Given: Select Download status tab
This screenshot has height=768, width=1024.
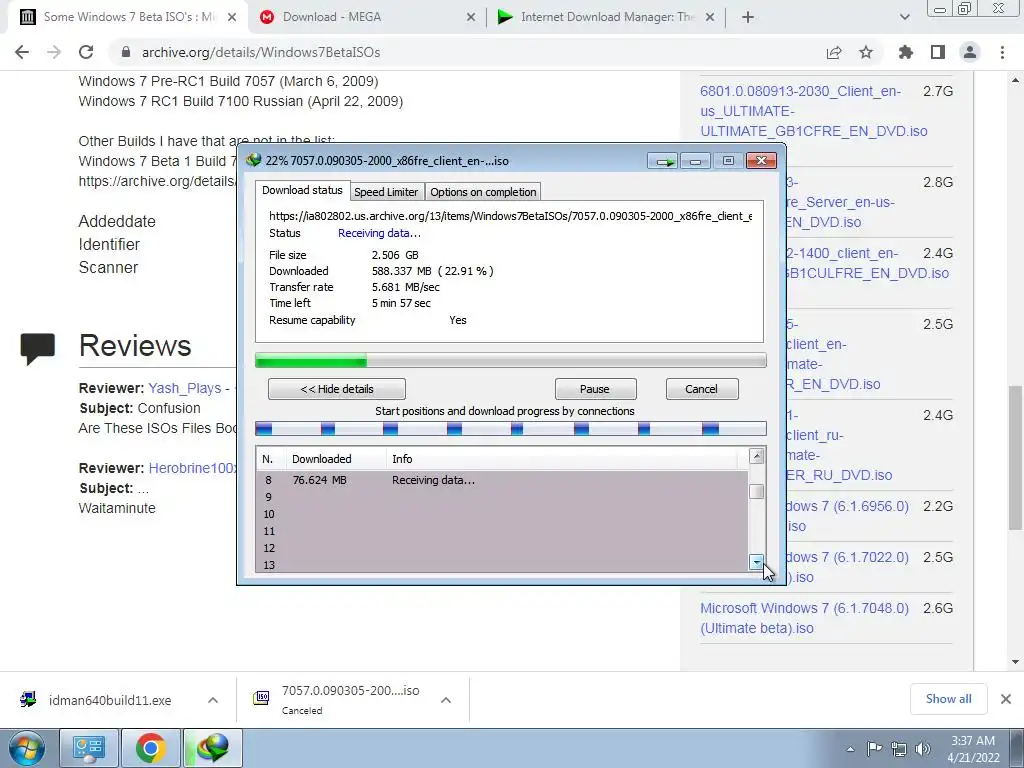Looking at the screenshot, I should click(302, 190).
